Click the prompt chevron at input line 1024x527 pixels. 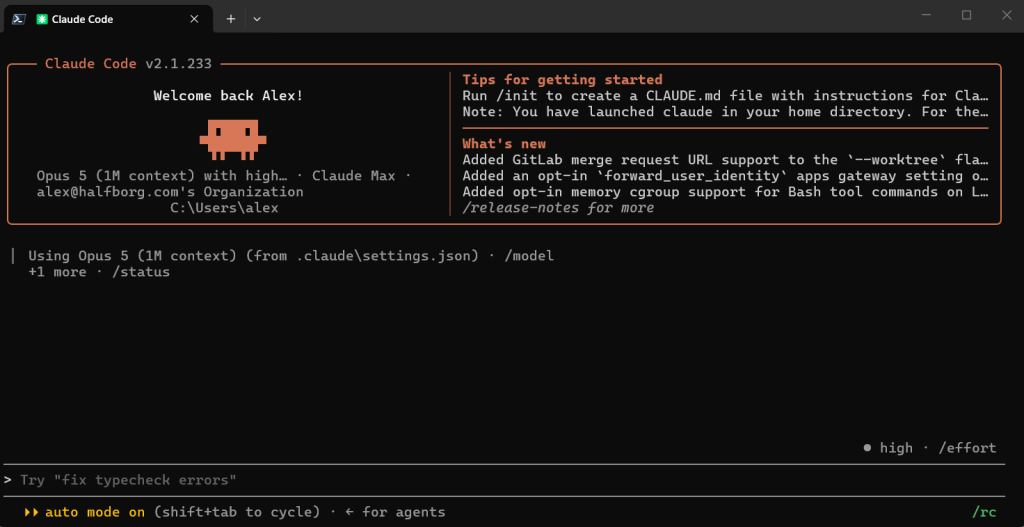click(x=8, y=480)
